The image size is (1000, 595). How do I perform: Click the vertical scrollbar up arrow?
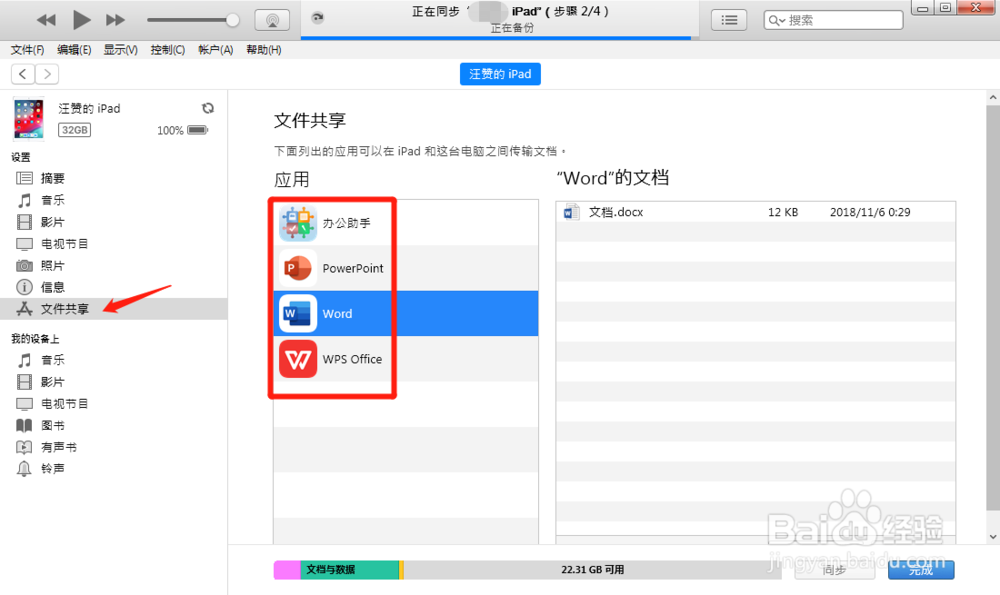pos(993,98)
